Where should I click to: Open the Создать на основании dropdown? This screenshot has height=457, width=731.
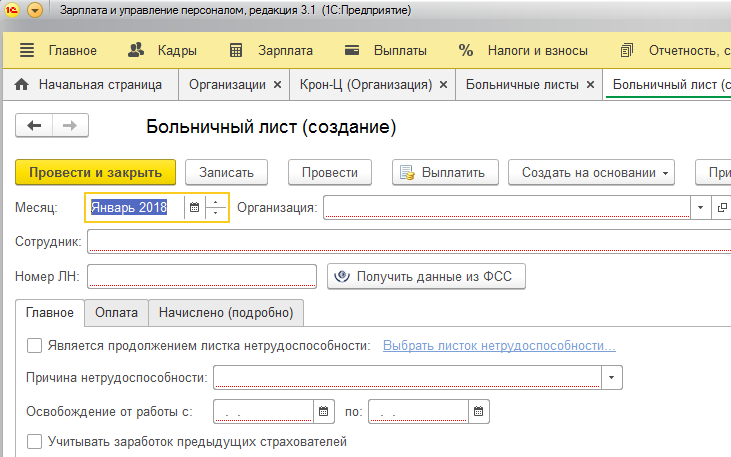pos(591,173)
